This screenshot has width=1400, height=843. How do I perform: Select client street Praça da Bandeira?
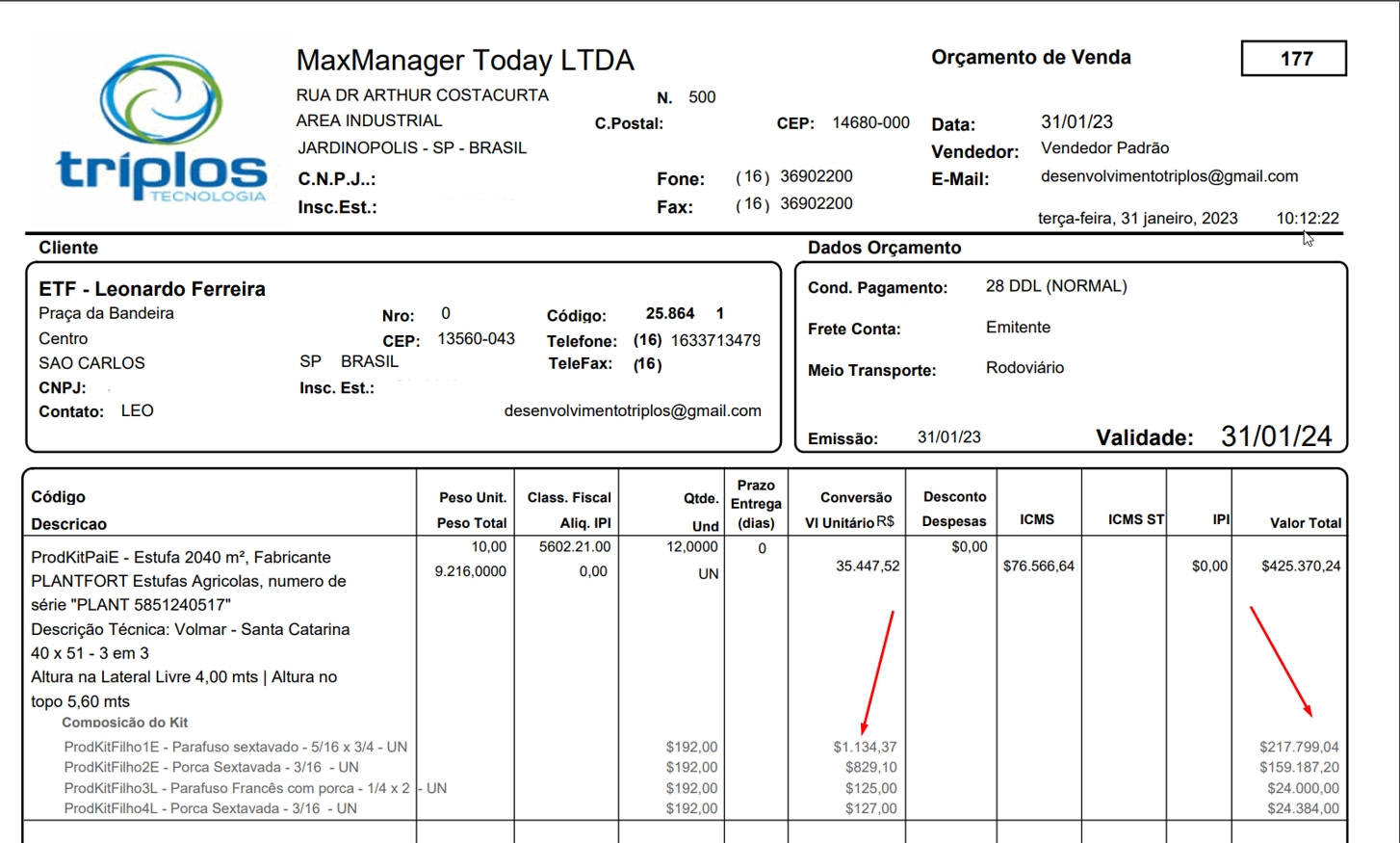(106, 313)
